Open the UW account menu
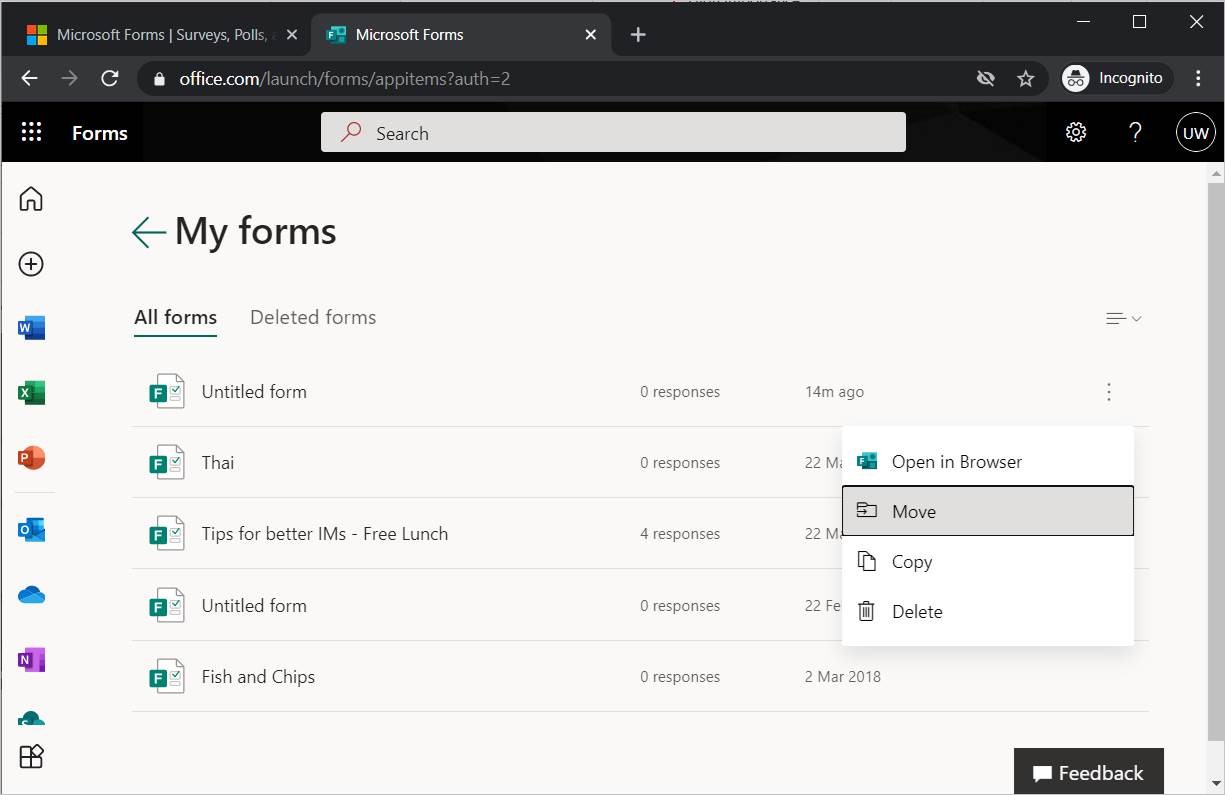The image size is (1225, 795). pos(1195,133)
